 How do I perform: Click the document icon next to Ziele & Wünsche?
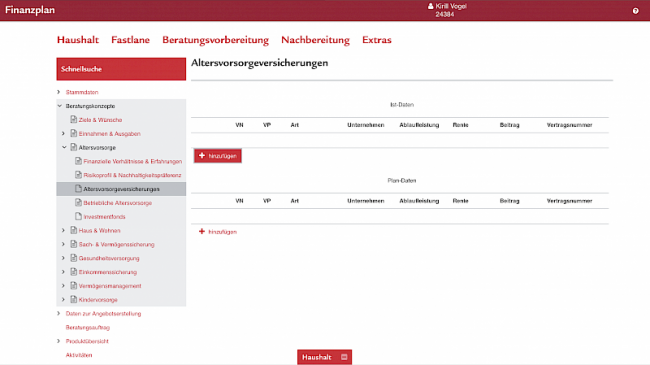73,119
